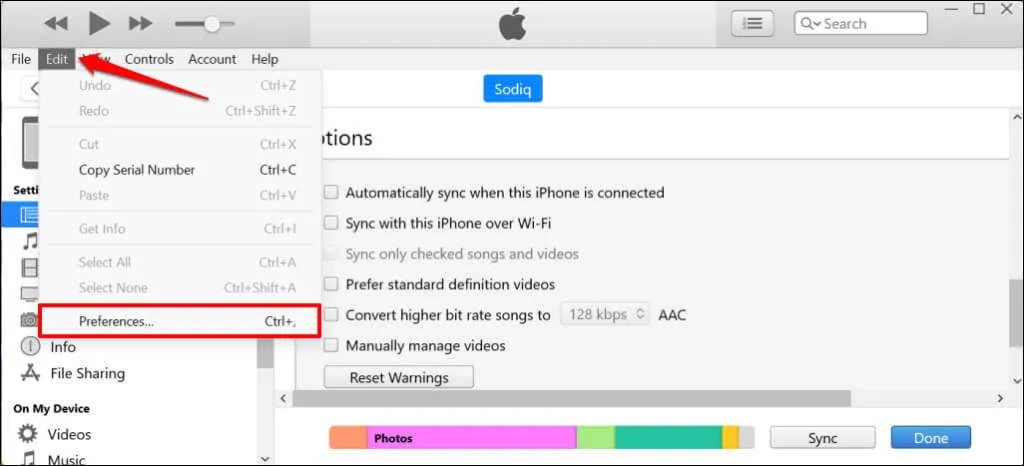The image size is (1024, 466).
Task: Adjust the volume slider knob
Action: [x=211, y=23]
